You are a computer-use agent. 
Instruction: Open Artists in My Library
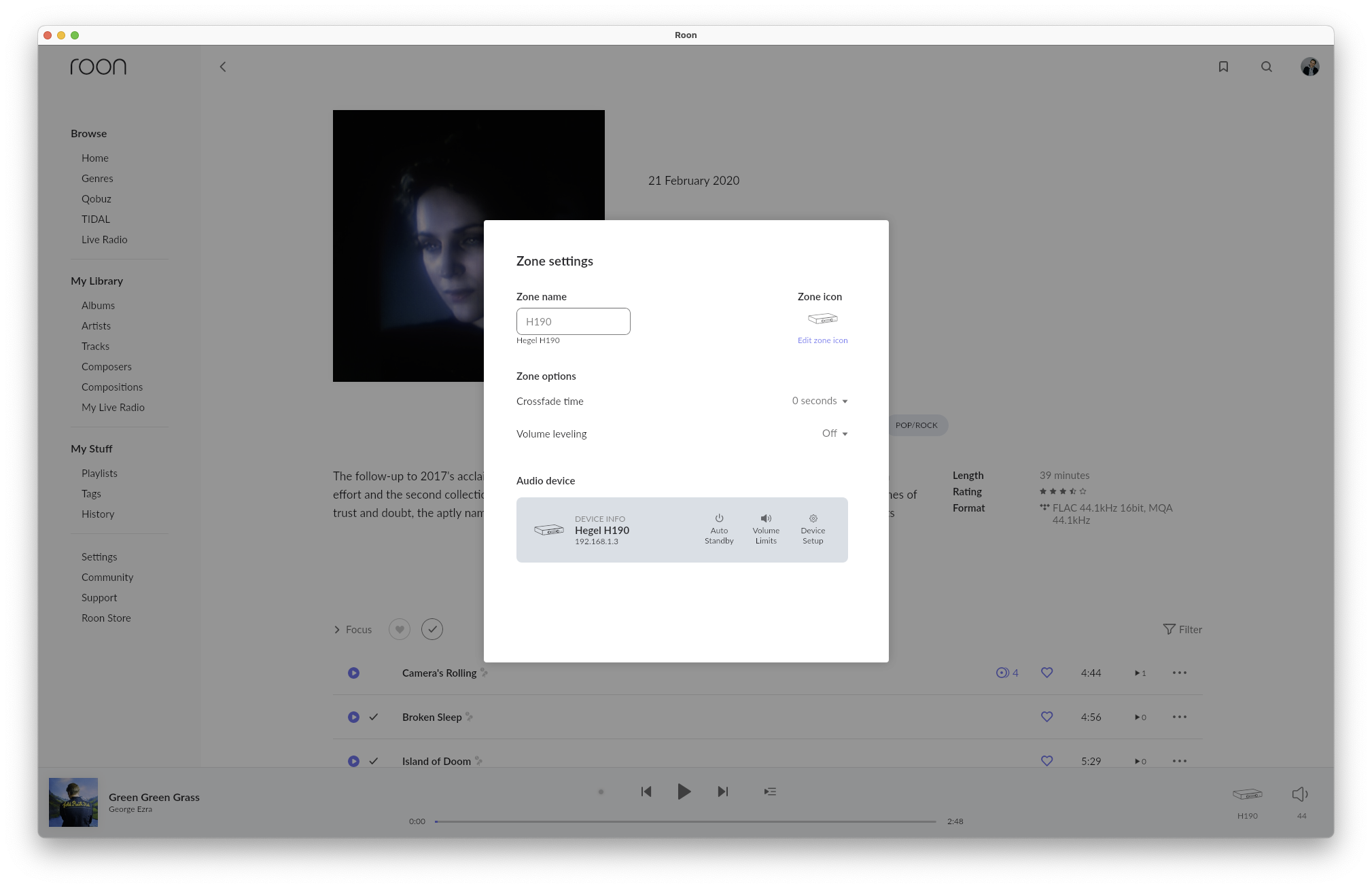click(x=96, y=325)
